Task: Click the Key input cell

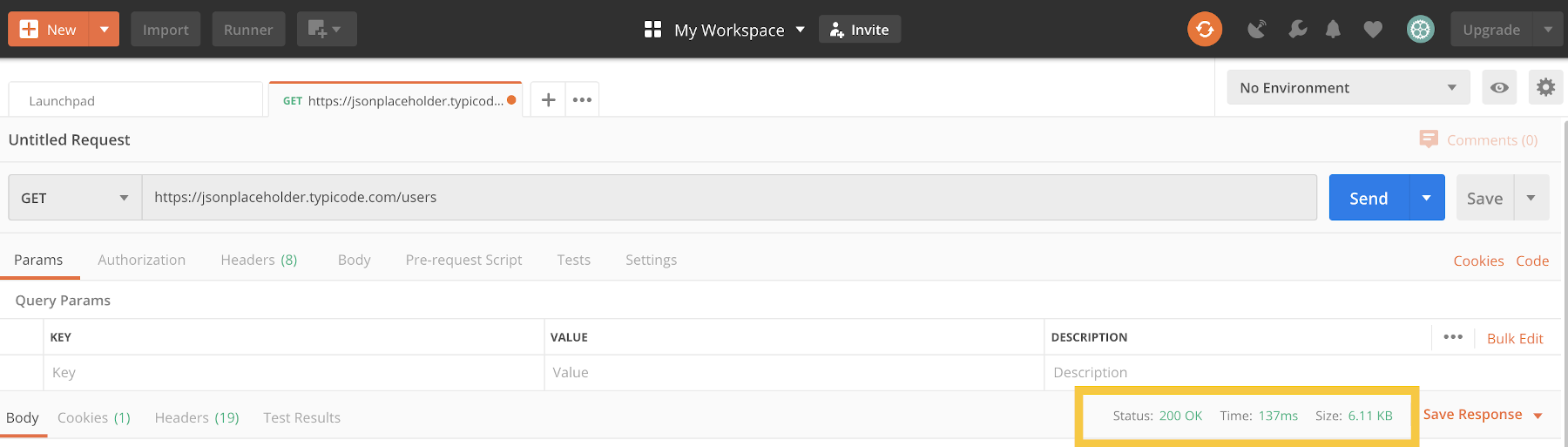Action: [x=294, y=372]
